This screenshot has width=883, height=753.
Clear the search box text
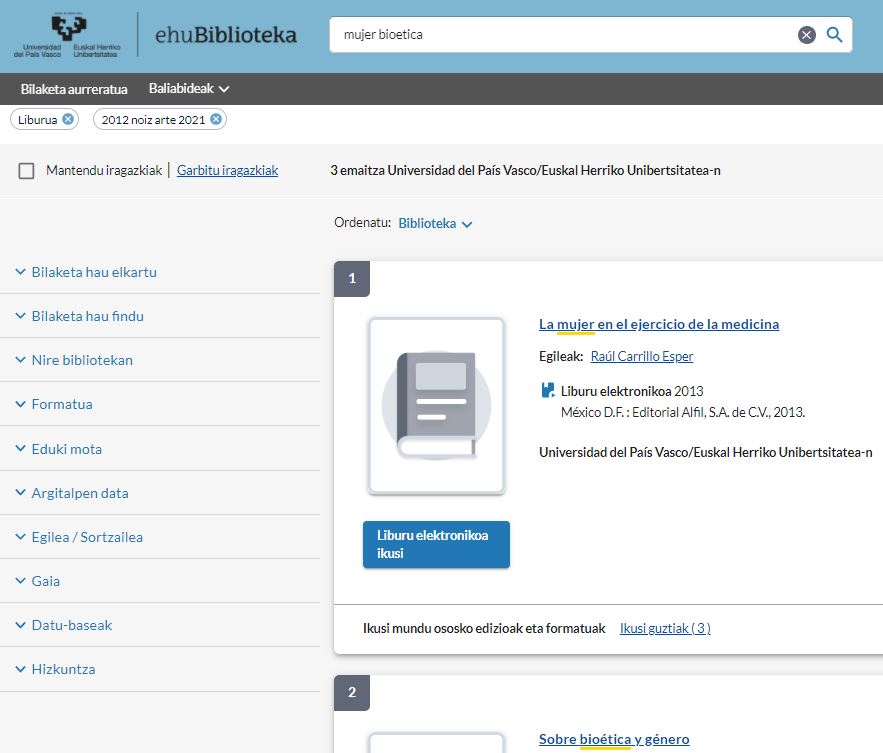[x=806, y=35]
